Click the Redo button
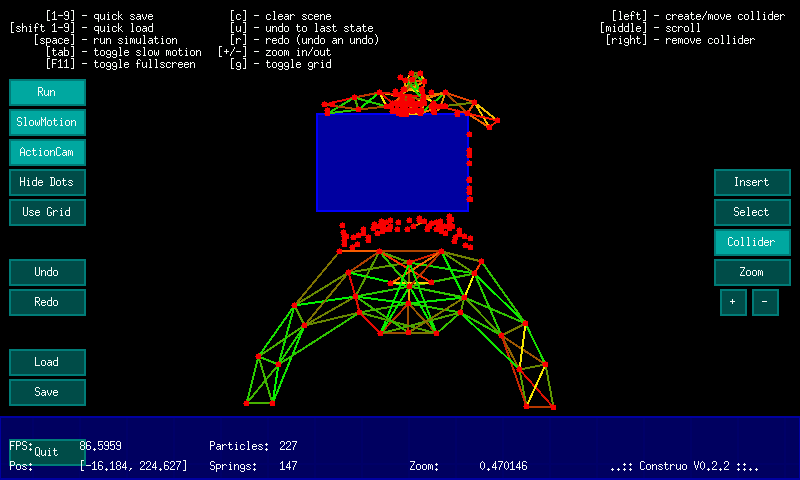This screenshot has height=480, width=800. pyautogui.click(x=47, y=302)
